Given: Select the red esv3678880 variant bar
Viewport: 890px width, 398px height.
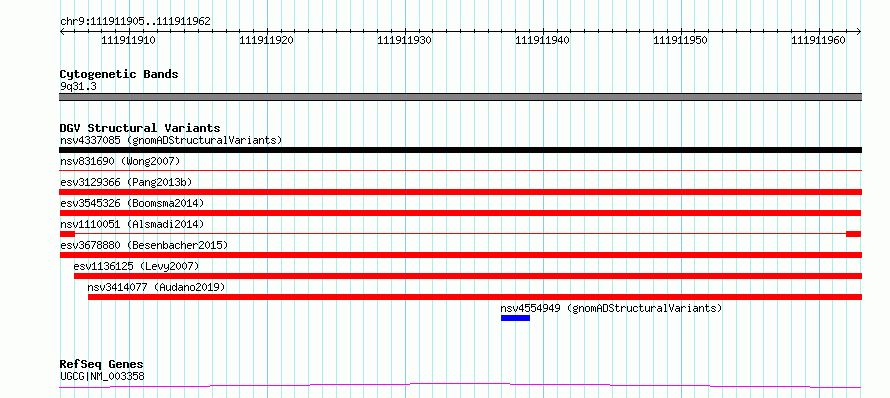Looking at the screenshot, I should pyautogui.click(x=460, y=255).
